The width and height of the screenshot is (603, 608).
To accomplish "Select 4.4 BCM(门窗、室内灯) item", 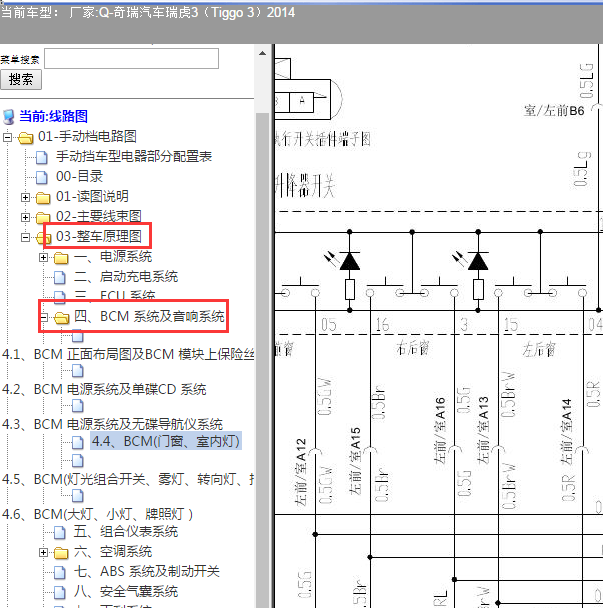I will 166,441.
